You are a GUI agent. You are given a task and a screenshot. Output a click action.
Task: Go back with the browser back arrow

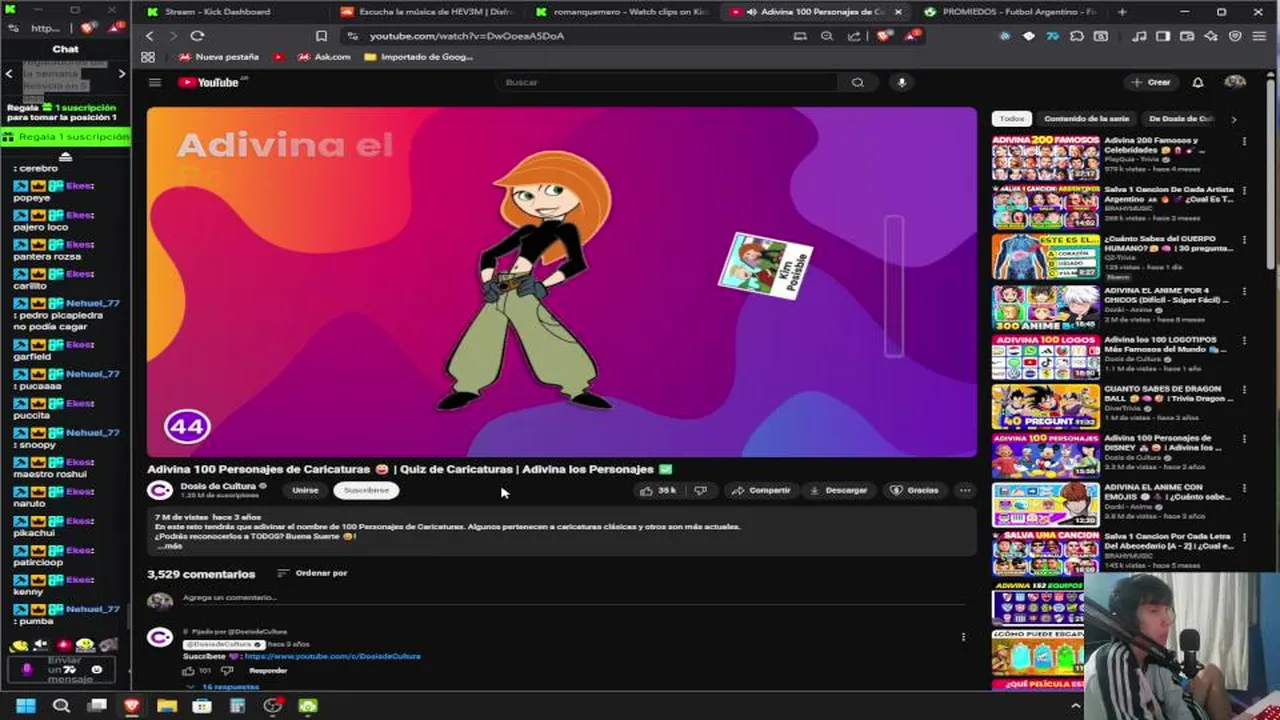click(149, 36)
